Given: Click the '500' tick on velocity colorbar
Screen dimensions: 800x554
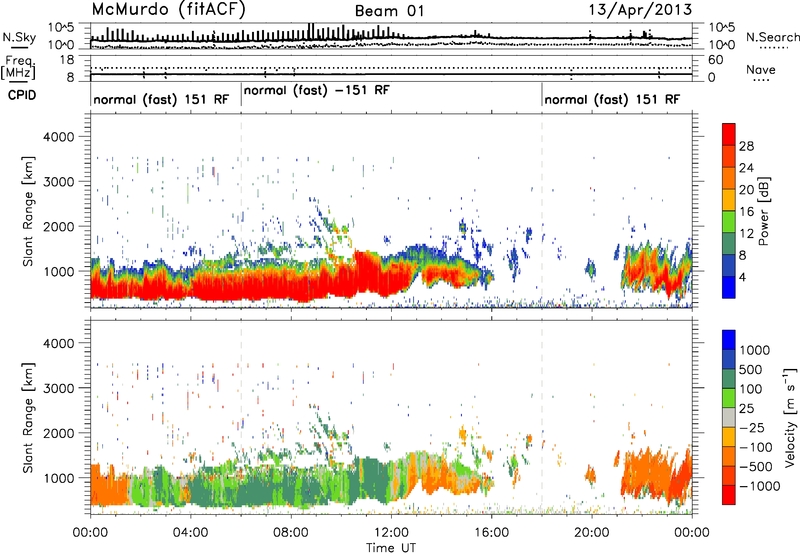Looking at the screenshot, I should coord(751,370).
